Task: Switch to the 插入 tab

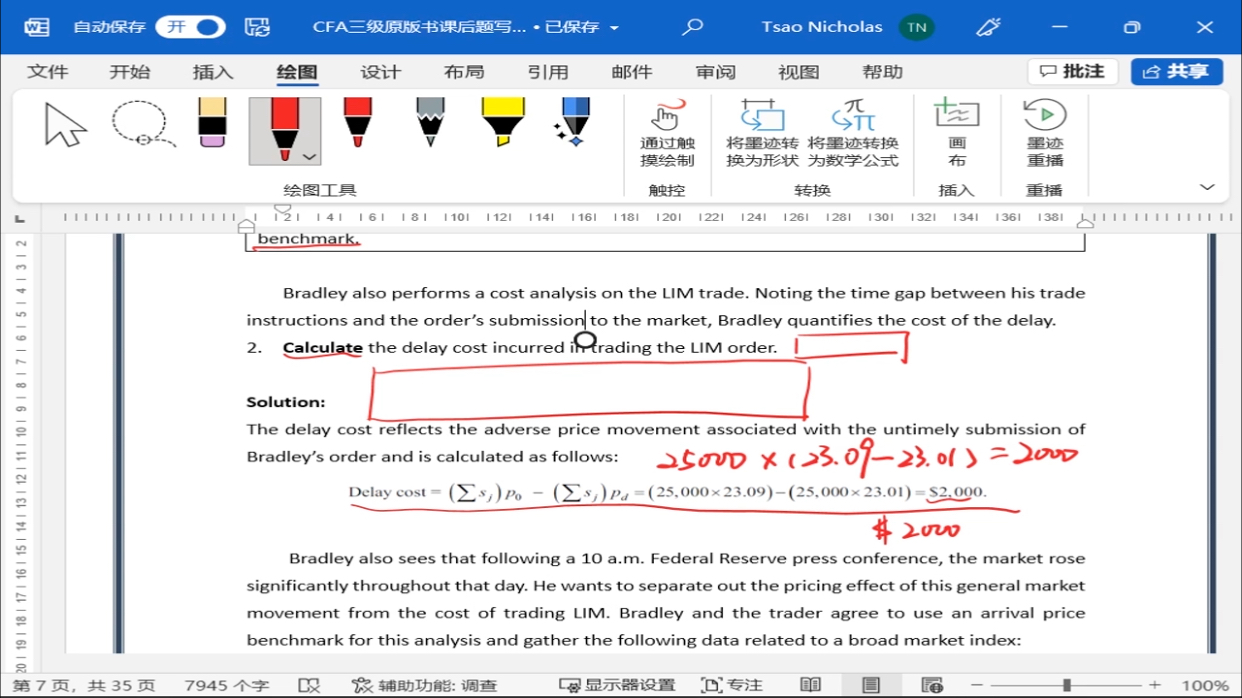Action: [213, 72]
